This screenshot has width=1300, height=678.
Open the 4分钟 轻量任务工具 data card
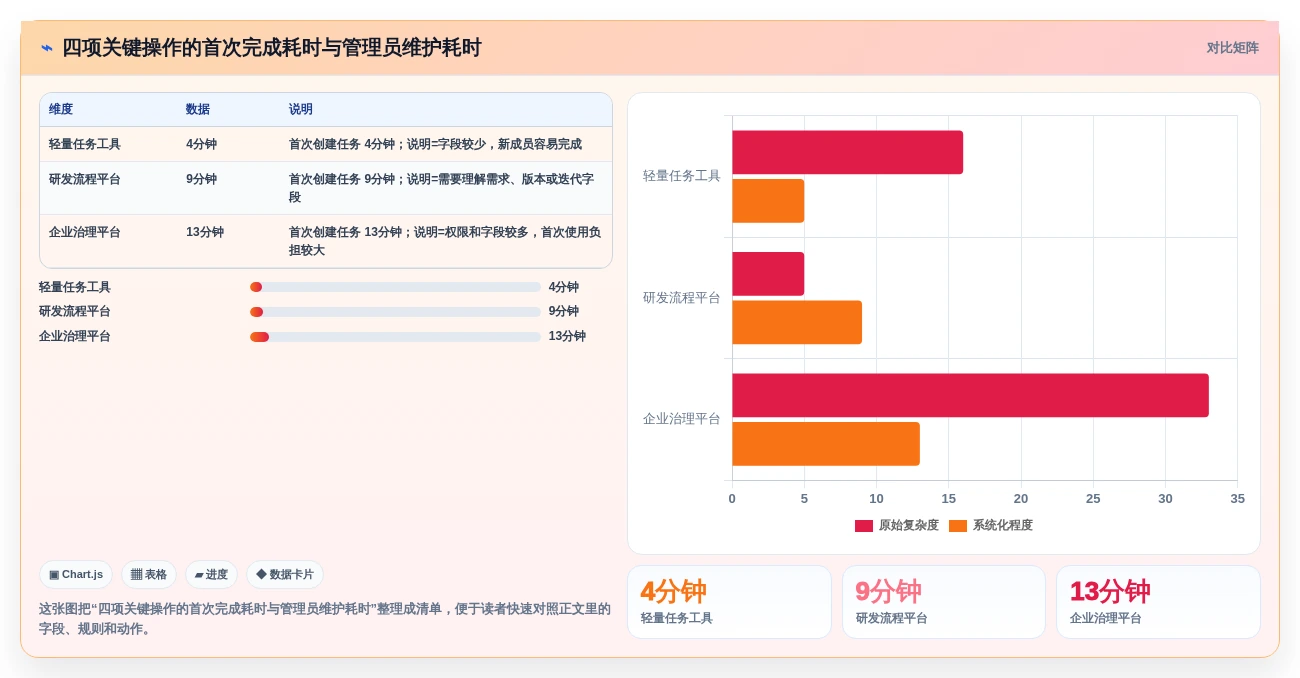click(729, 602)
